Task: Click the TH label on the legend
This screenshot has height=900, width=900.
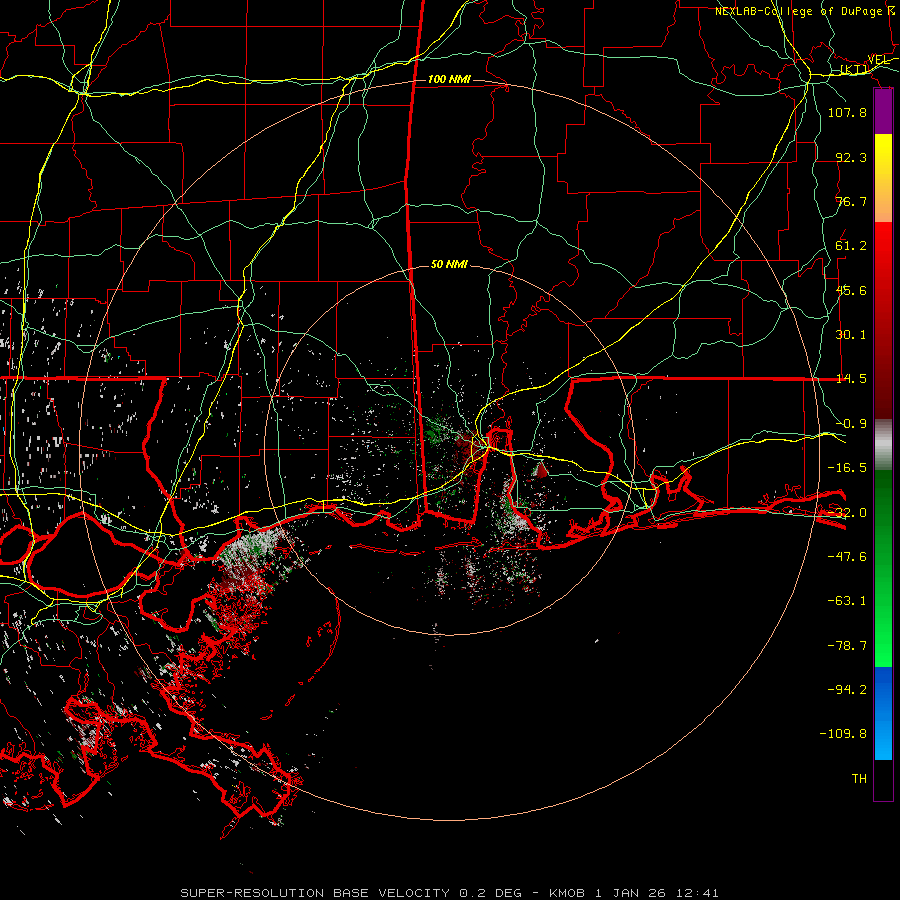Action: coord(859,779)
